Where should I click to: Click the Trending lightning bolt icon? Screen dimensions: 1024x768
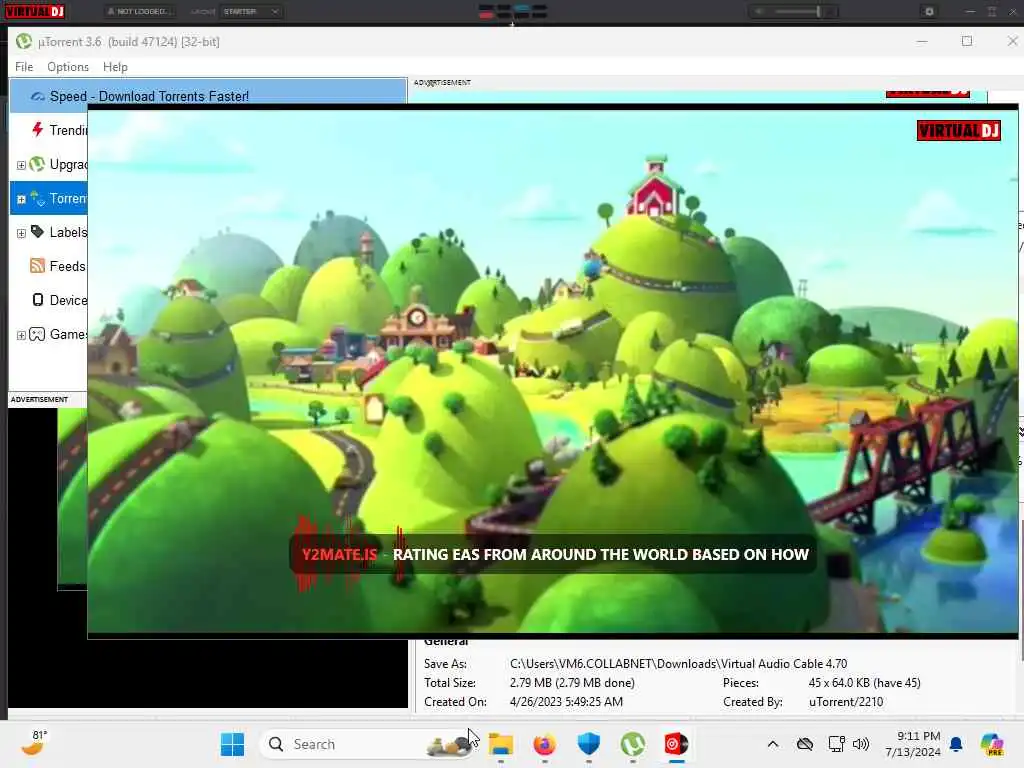[x=38, y=129]
